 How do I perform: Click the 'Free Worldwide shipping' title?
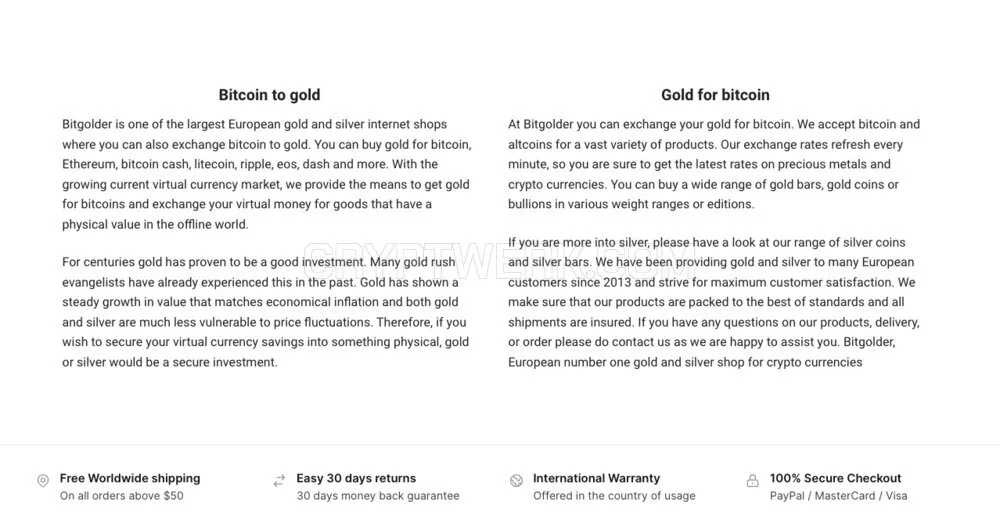pyautogui.click(x=130, y=478)
